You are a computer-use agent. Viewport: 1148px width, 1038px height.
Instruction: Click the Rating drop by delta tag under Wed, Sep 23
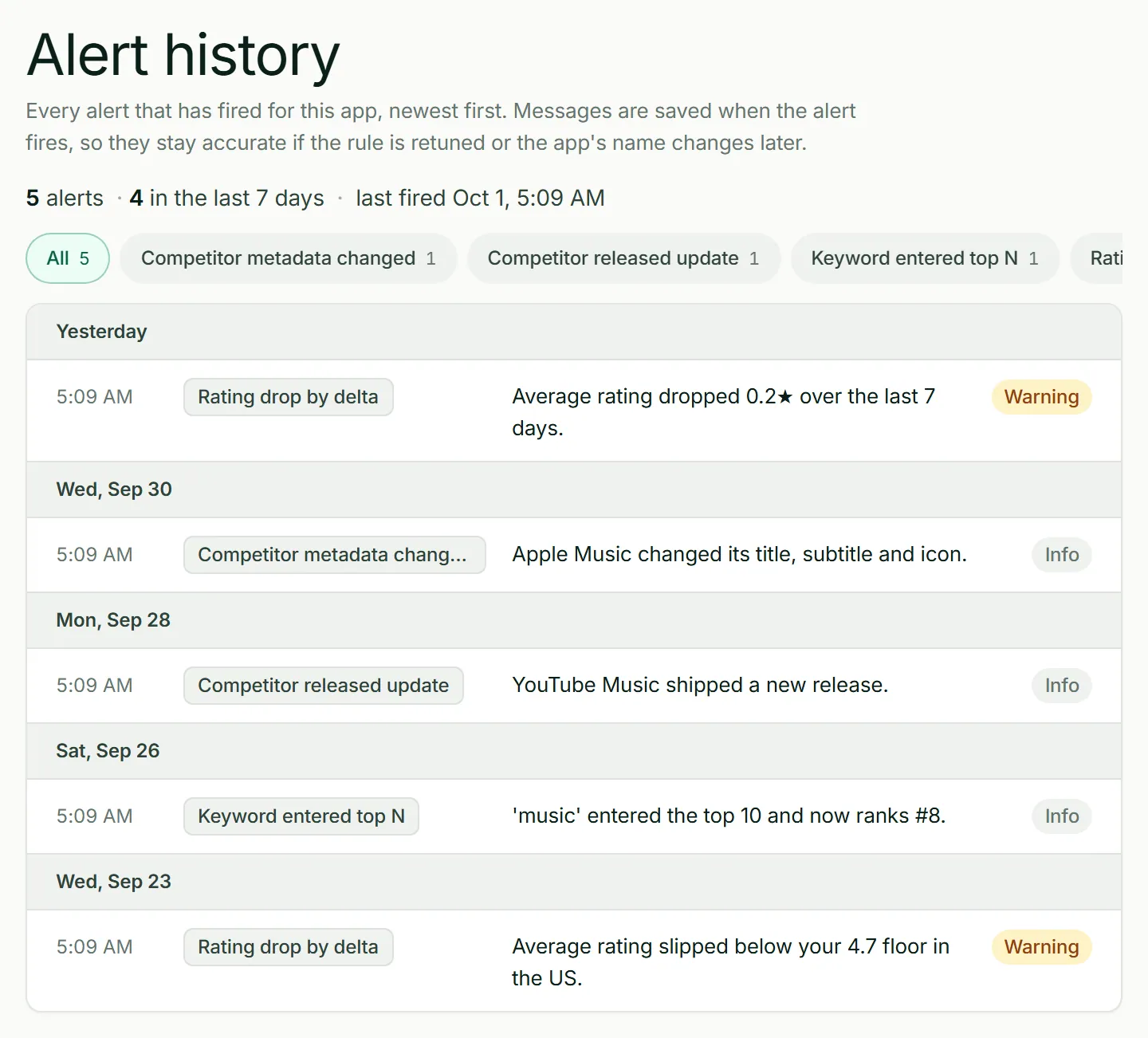tap(289, 947)
